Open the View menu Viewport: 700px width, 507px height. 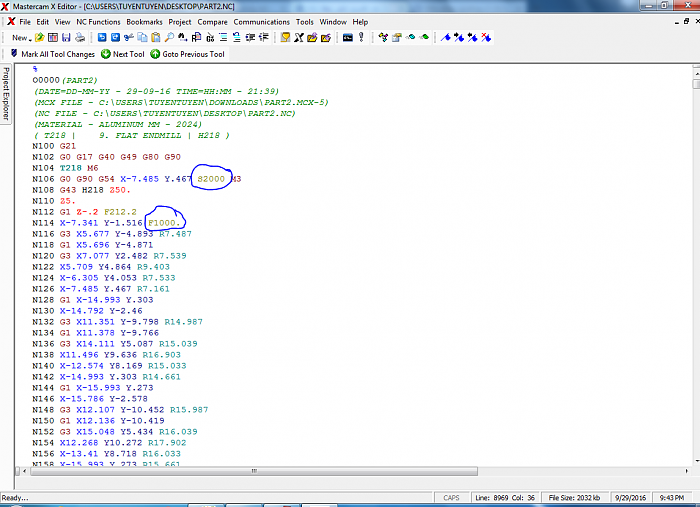pyautogui.click(x=62, y=22)
